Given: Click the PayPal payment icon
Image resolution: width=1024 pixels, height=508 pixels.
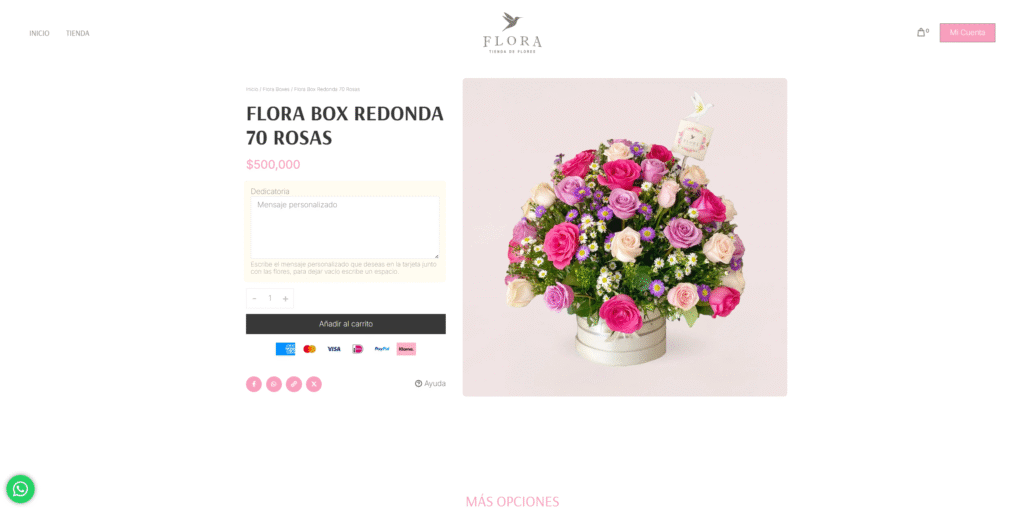Looking at the screenshot, I should tap(381, 349).
